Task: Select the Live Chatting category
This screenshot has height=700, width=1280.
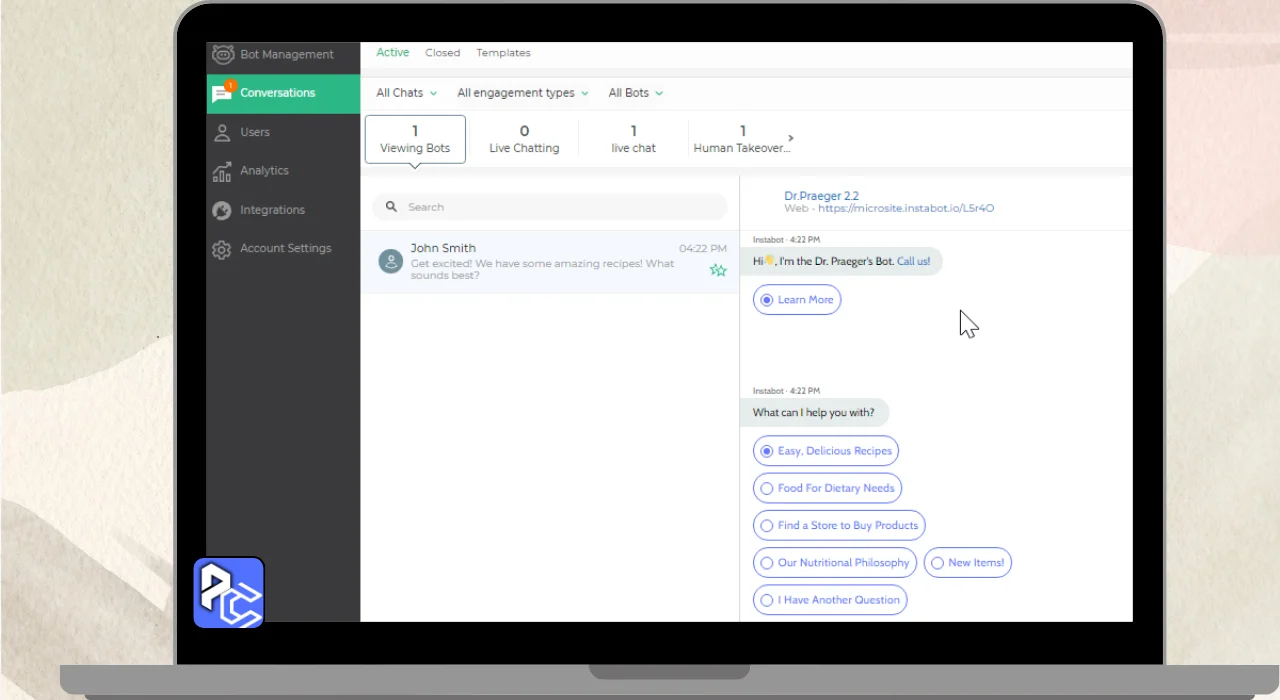Action: point(524,139)
